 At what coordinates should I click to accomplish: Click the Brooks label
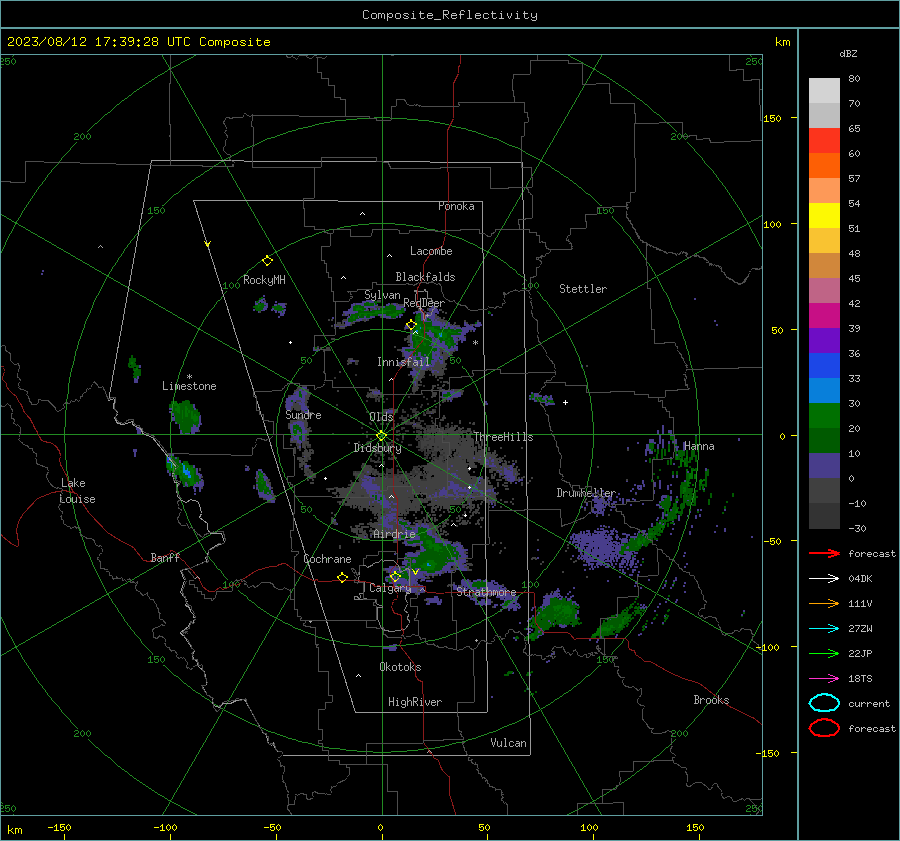(x=711, y=700)
